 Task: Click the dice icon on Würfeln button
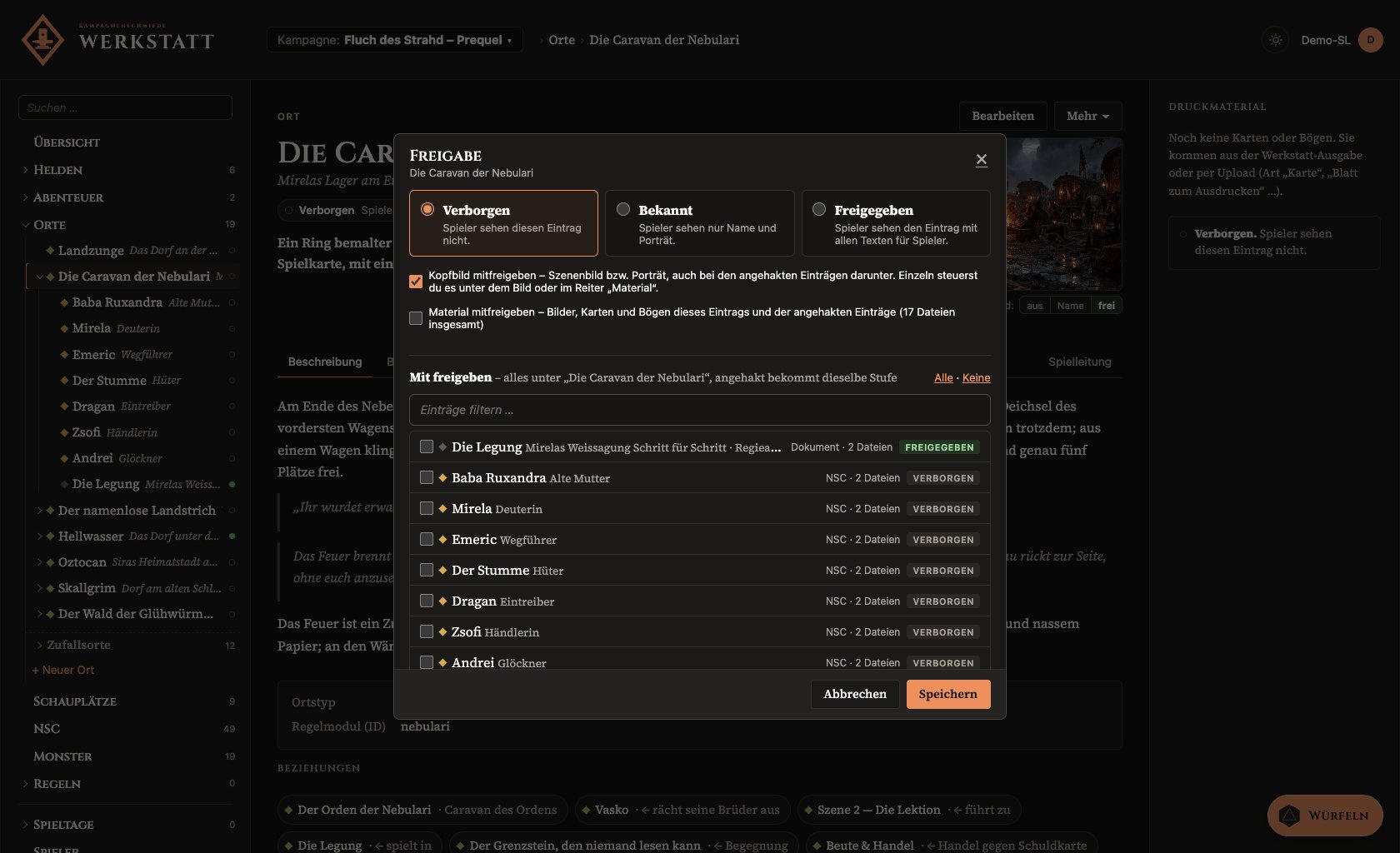[x=1289, y=816]
